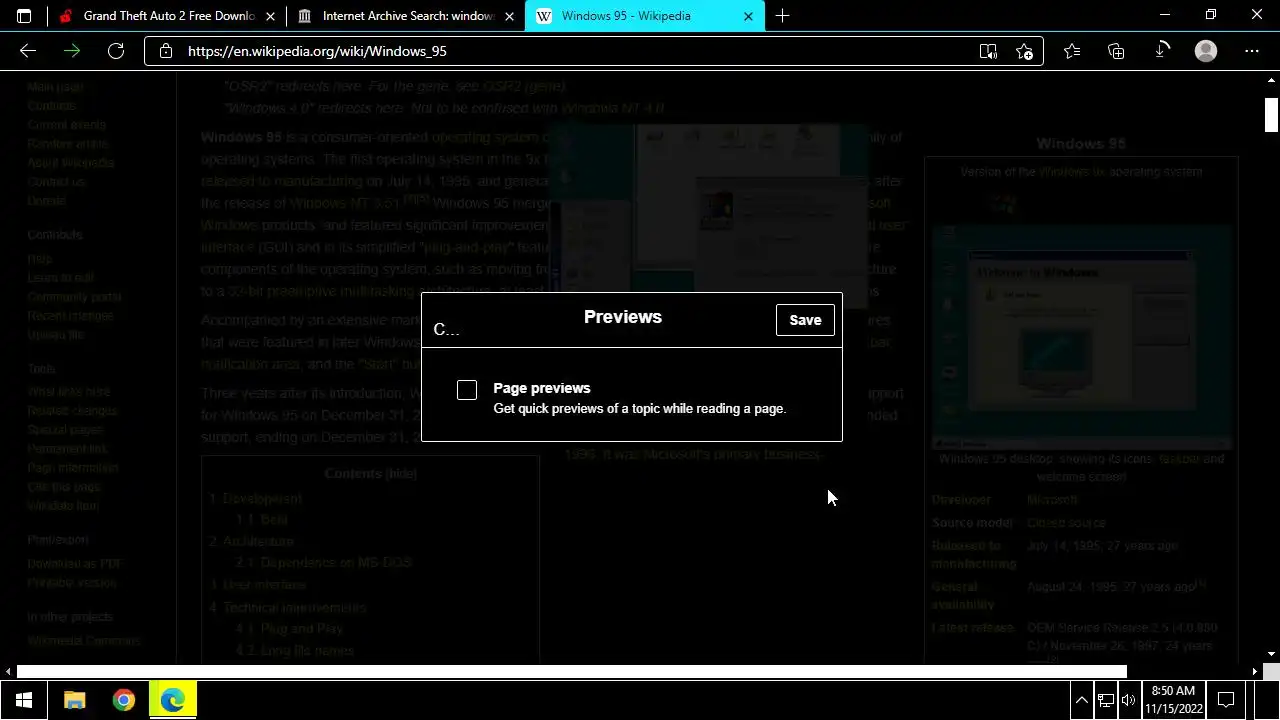Screen dimensions: 1280x720
Task: Close the Grand Theft Auto 2 tab
Action: (x=271, y=16)
